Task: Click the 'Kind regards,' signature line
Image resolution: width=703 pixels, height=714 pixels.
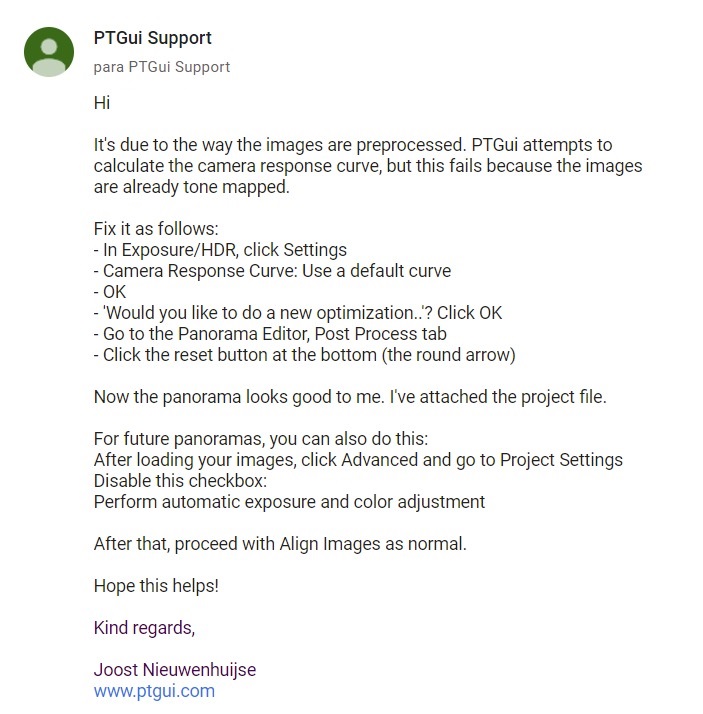Action: click(x=144, y=628)
